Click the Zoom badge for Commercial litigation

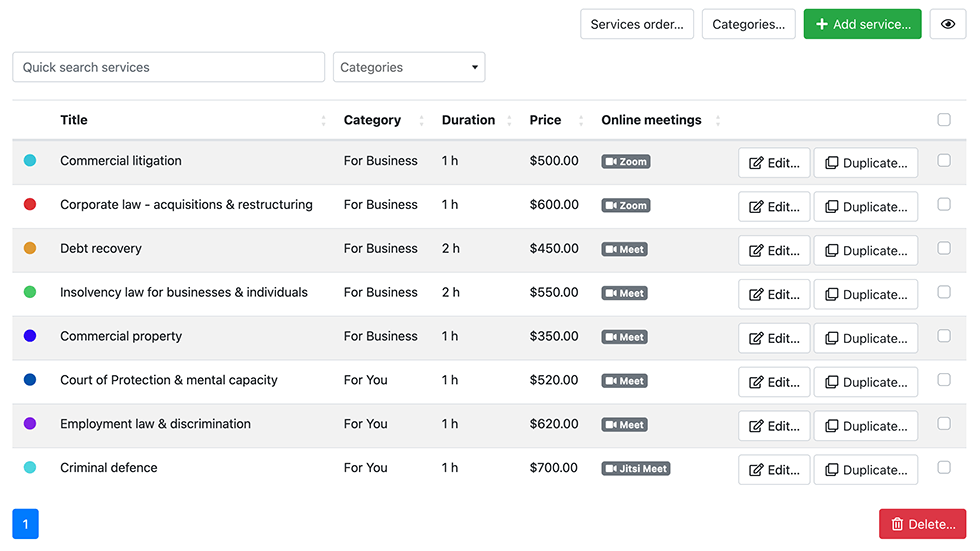click(626, 161)
